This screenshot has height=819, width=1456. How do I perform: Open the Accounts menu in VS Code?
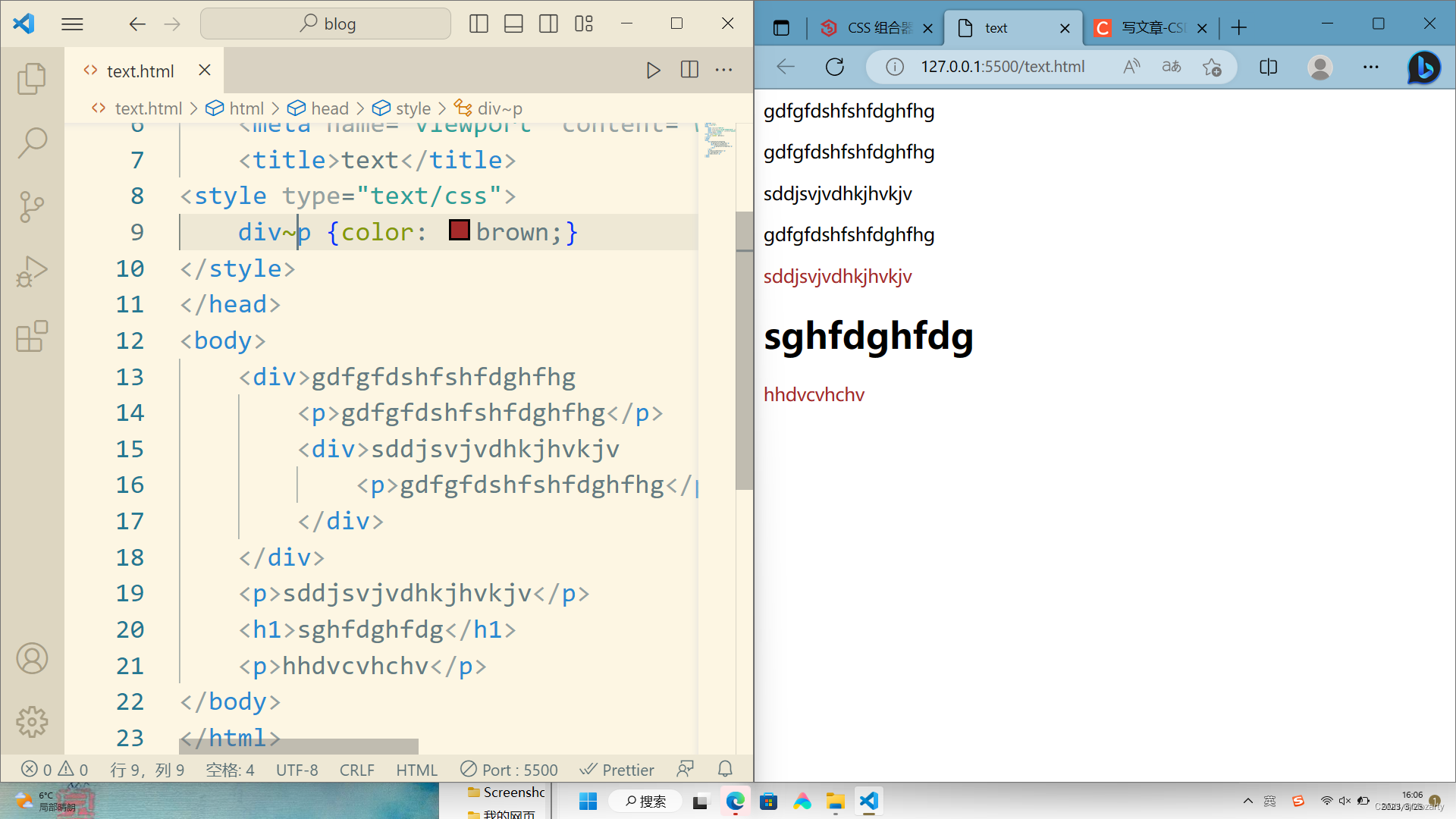tap(32, 658)
